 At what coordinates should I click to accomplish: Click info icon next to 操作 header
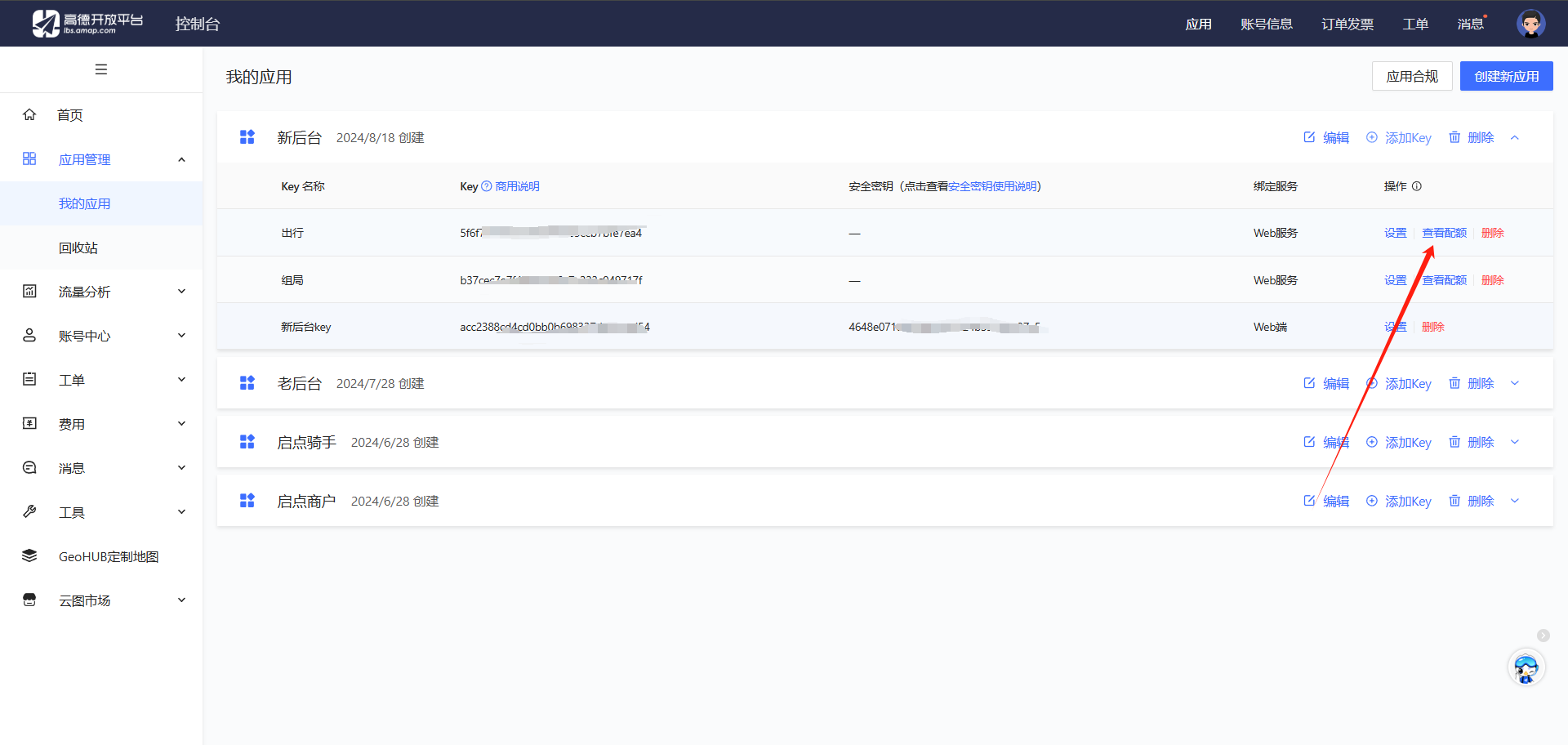pyautogui.click(x=1417, y=186)
